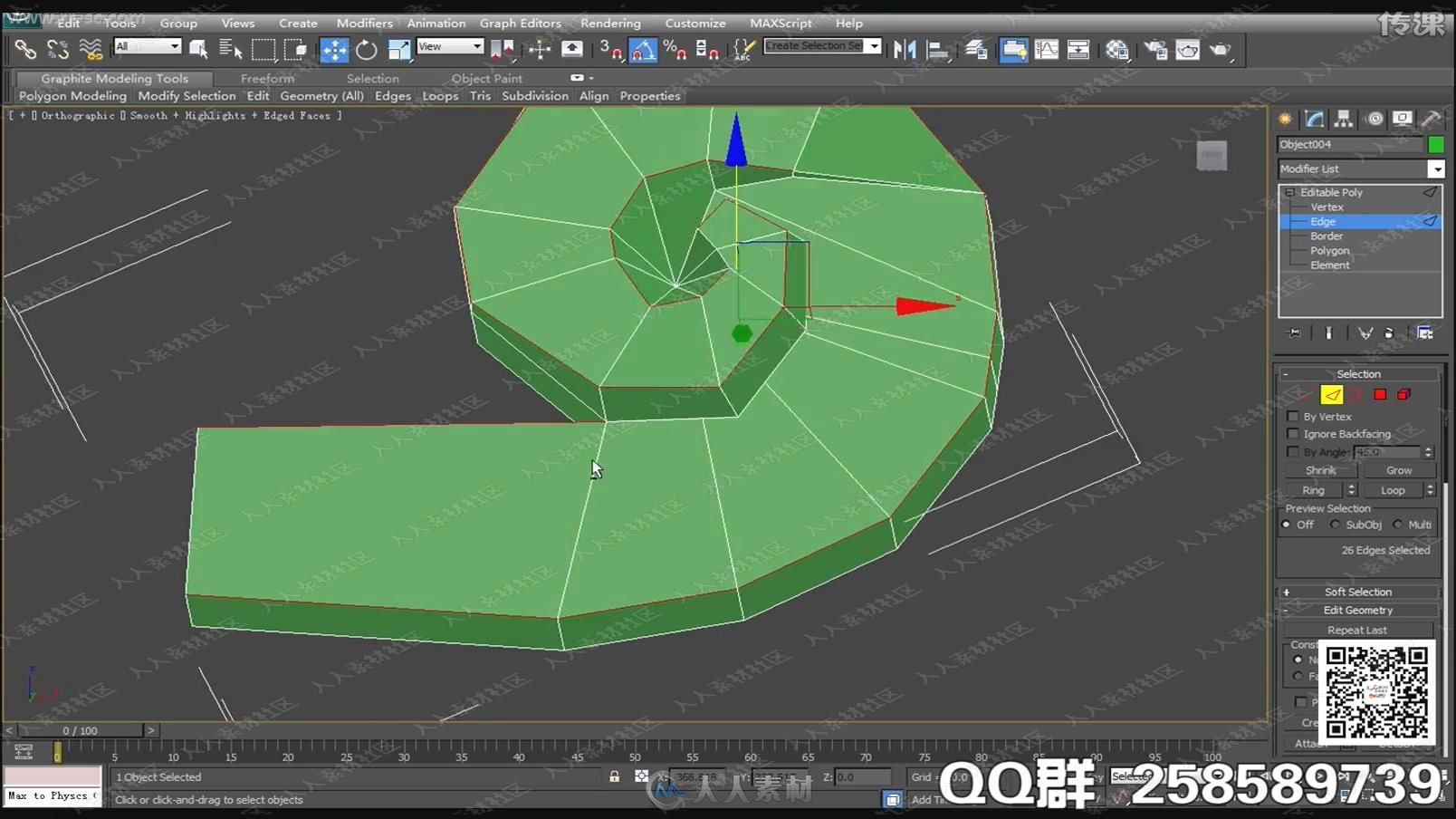This screenshot has height=819, width=1456.
Task: Toggle 3D Snaps button
Action: [x=610, y=50]
